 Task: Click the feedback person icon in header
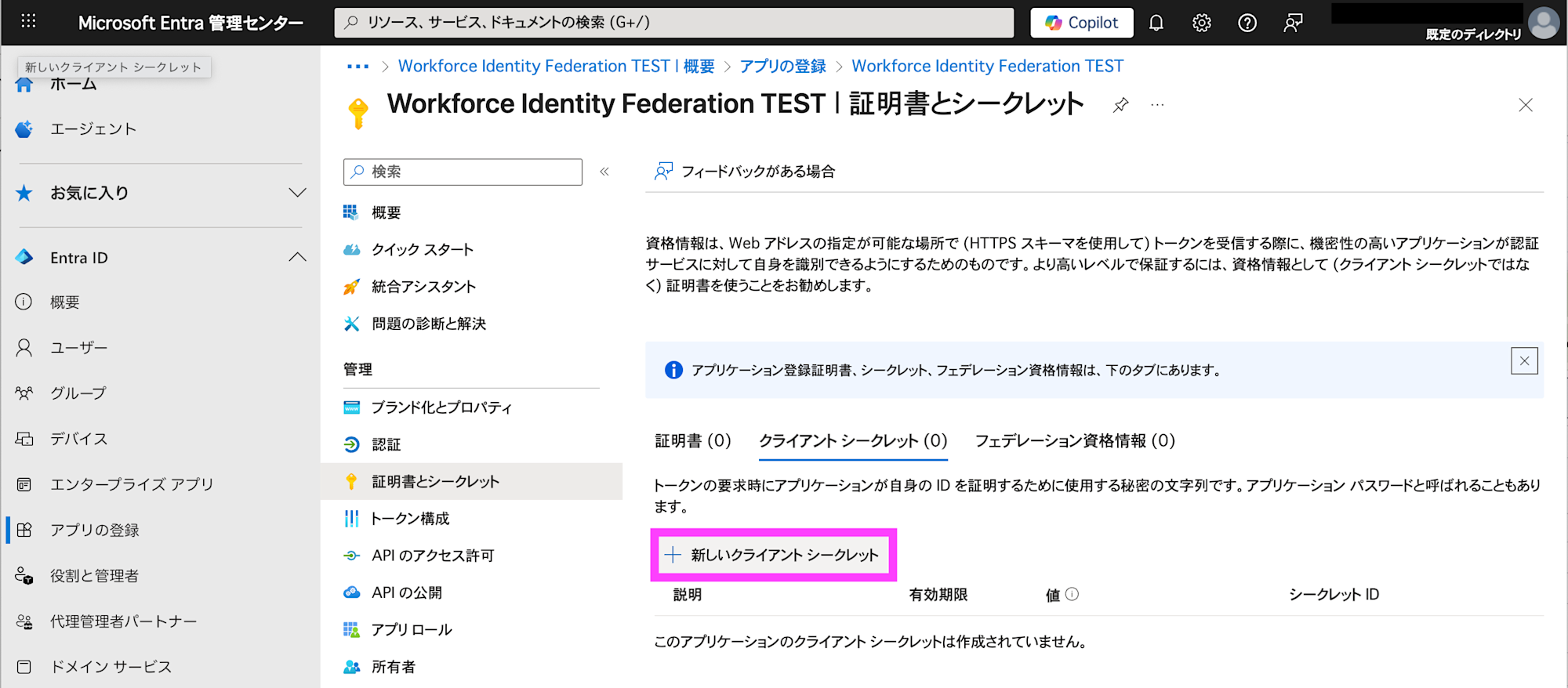tap(1293, 23)
